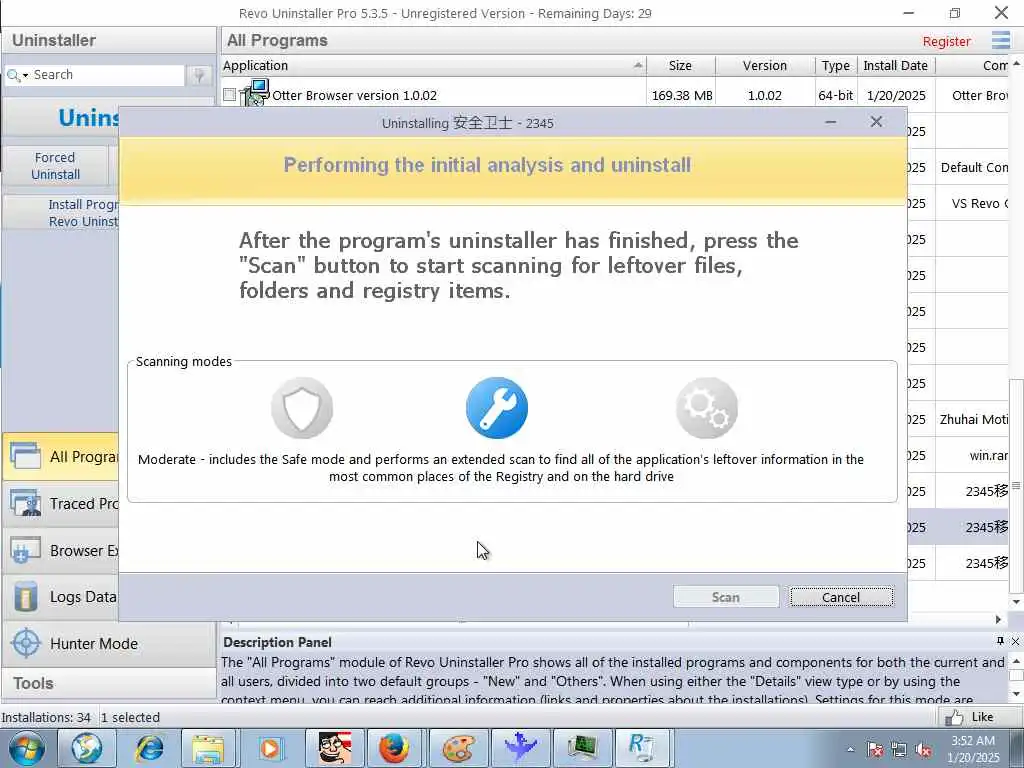Select the Advanced scanning mode gears icon

click(707, 408)
